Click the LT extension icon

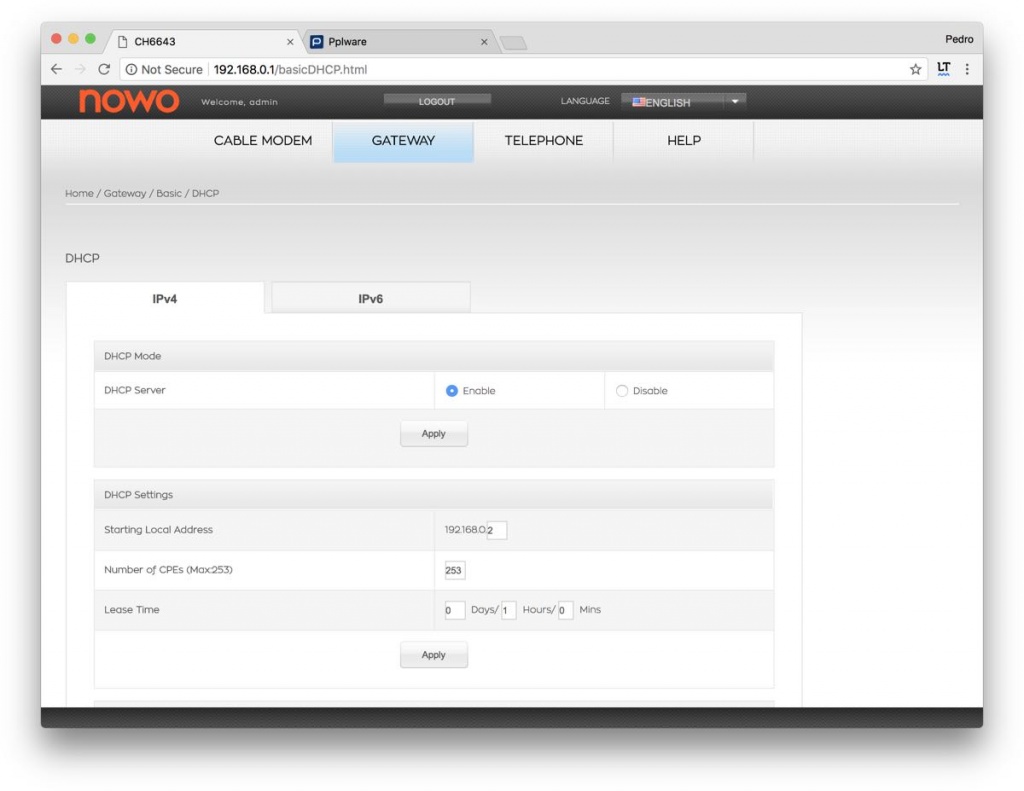941,68
